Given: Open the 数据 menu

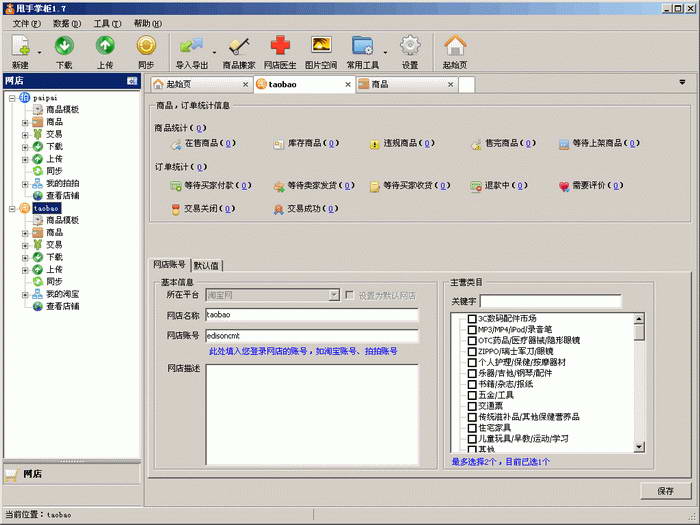Looking at the screenshot, I should [67, 24].
